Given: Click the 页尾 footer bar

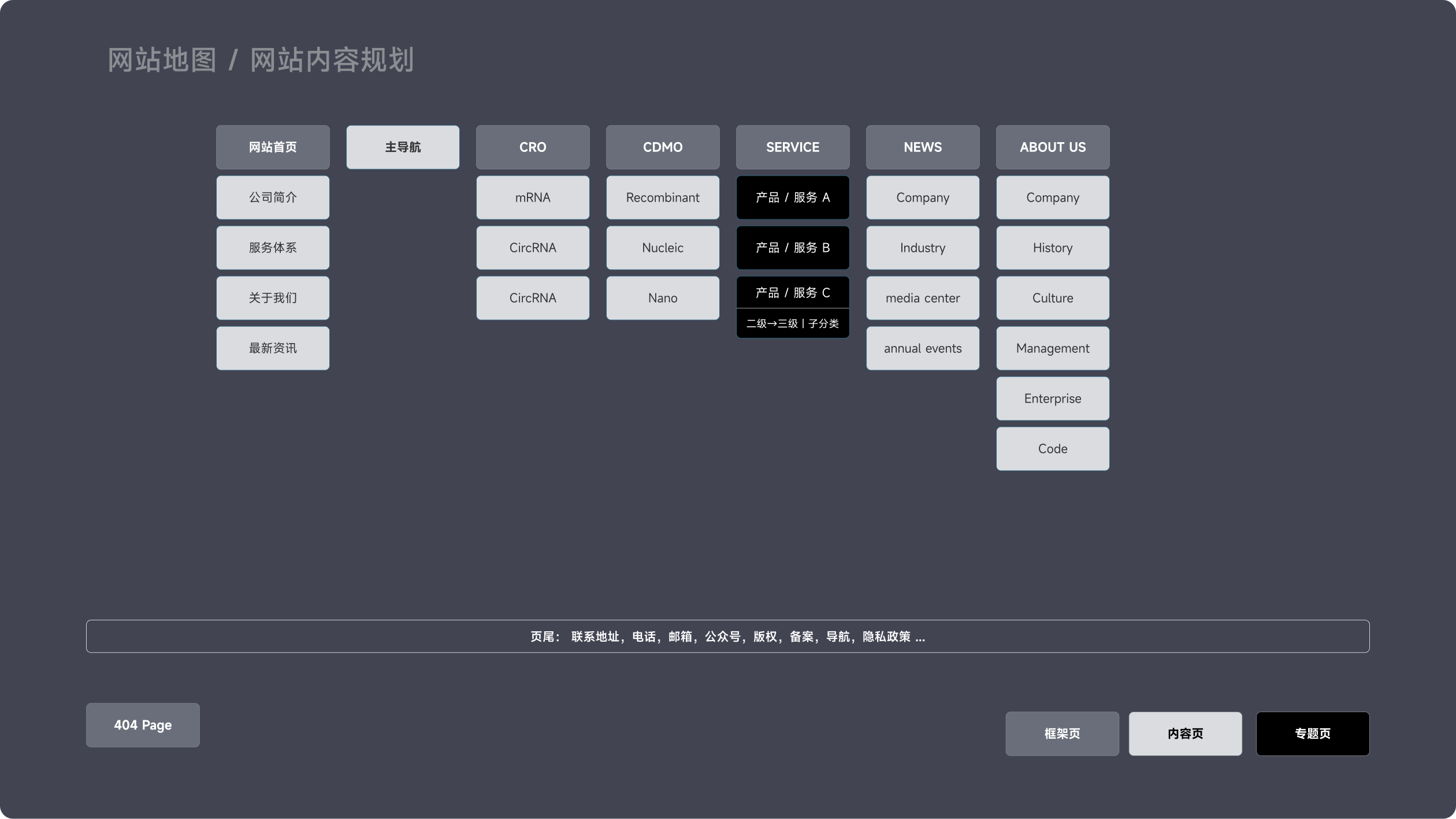Looking at the screenshot, I should [727, 636].
